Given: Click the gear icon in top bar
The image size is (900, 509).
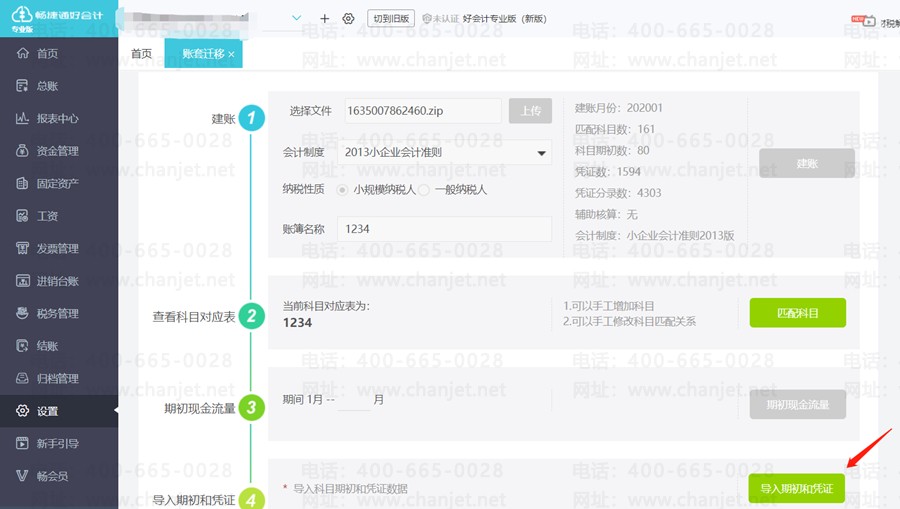Looking at the screenshot, I should 348,18.
